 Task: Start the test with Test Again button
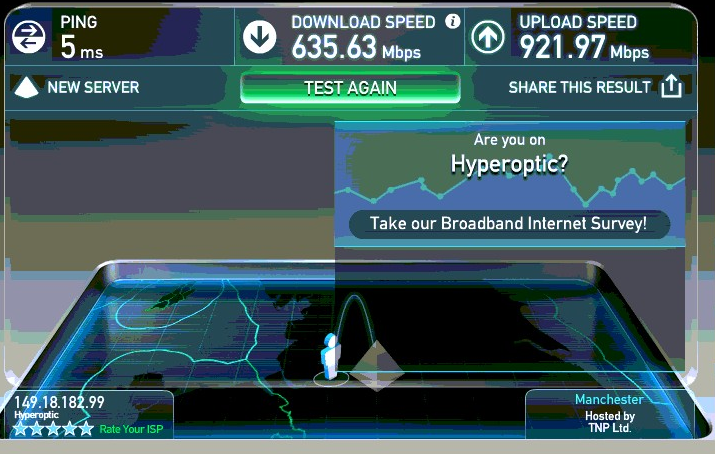350,88
